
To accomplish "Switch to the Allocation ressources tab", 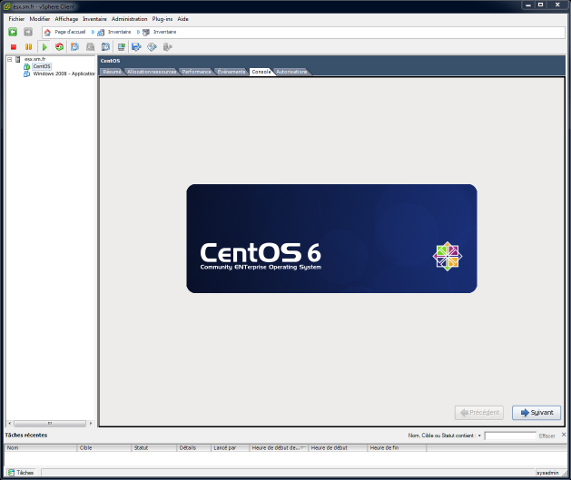I will 151,72.
